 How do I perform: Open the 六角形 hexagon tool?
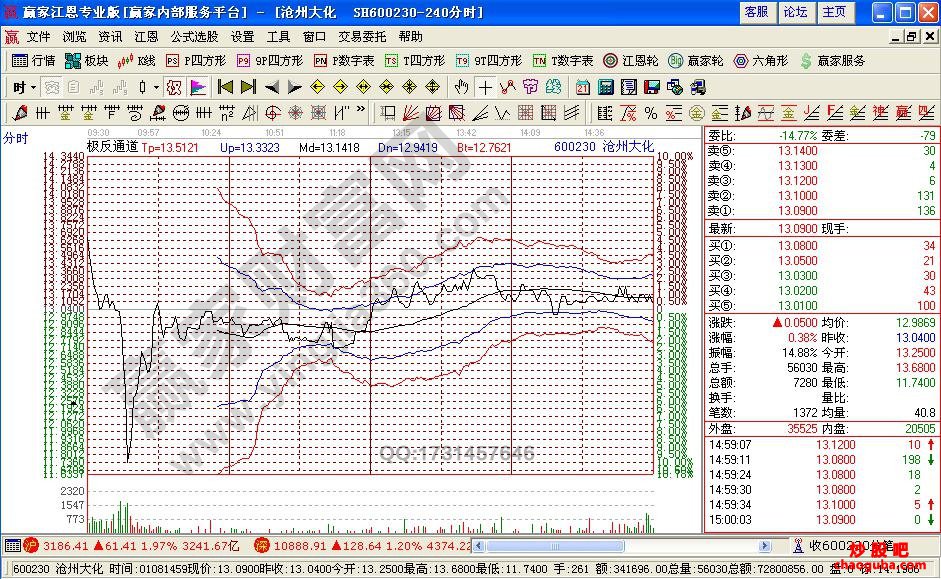click(x=761, y=61)
